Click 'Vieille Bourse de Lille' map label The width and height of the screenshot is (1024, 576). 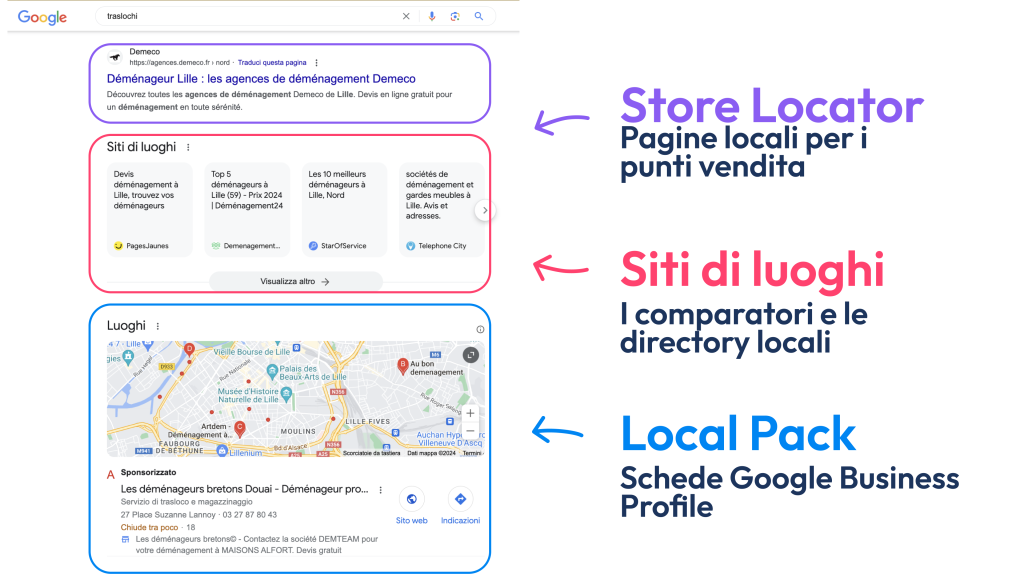[x=252, y=352]
